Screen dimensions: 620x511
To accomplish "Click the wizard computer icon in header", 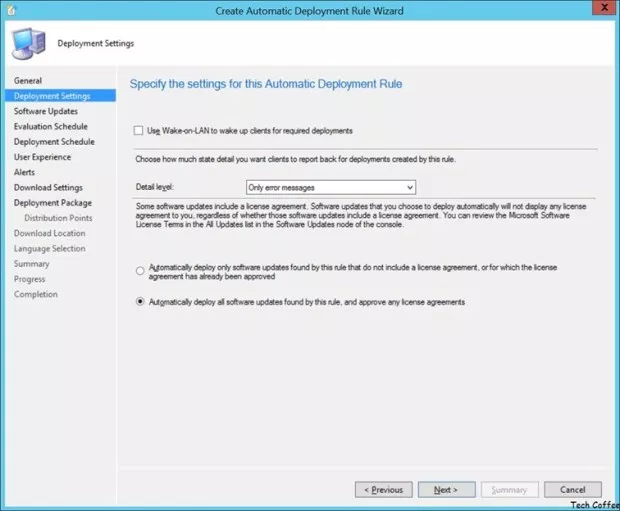I will (27, 43).
